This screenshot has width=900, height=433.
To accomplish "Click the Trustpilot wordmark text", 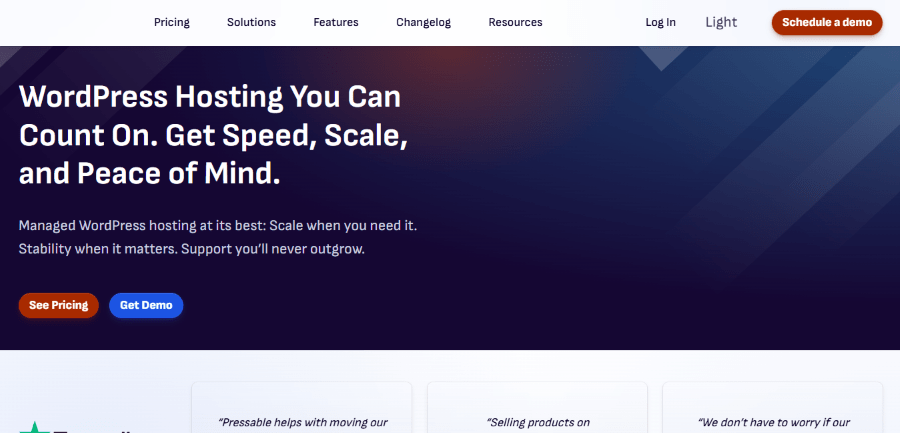I will click(x=95, y=430).
